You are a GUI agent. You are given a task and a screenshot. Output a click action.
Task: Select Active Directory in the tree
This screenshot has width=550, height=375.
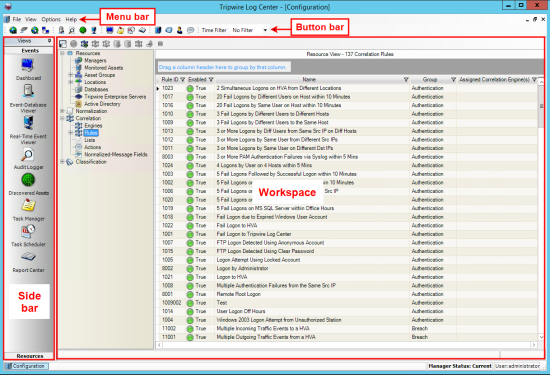102,104
